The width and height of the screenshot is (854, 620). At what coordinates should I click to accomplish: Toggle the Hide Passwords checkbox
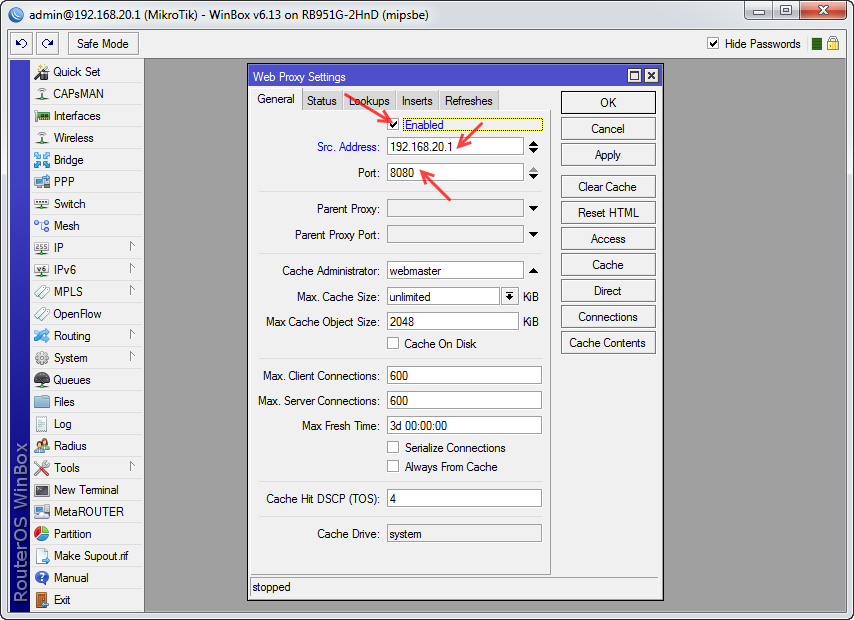pos(713,43)
